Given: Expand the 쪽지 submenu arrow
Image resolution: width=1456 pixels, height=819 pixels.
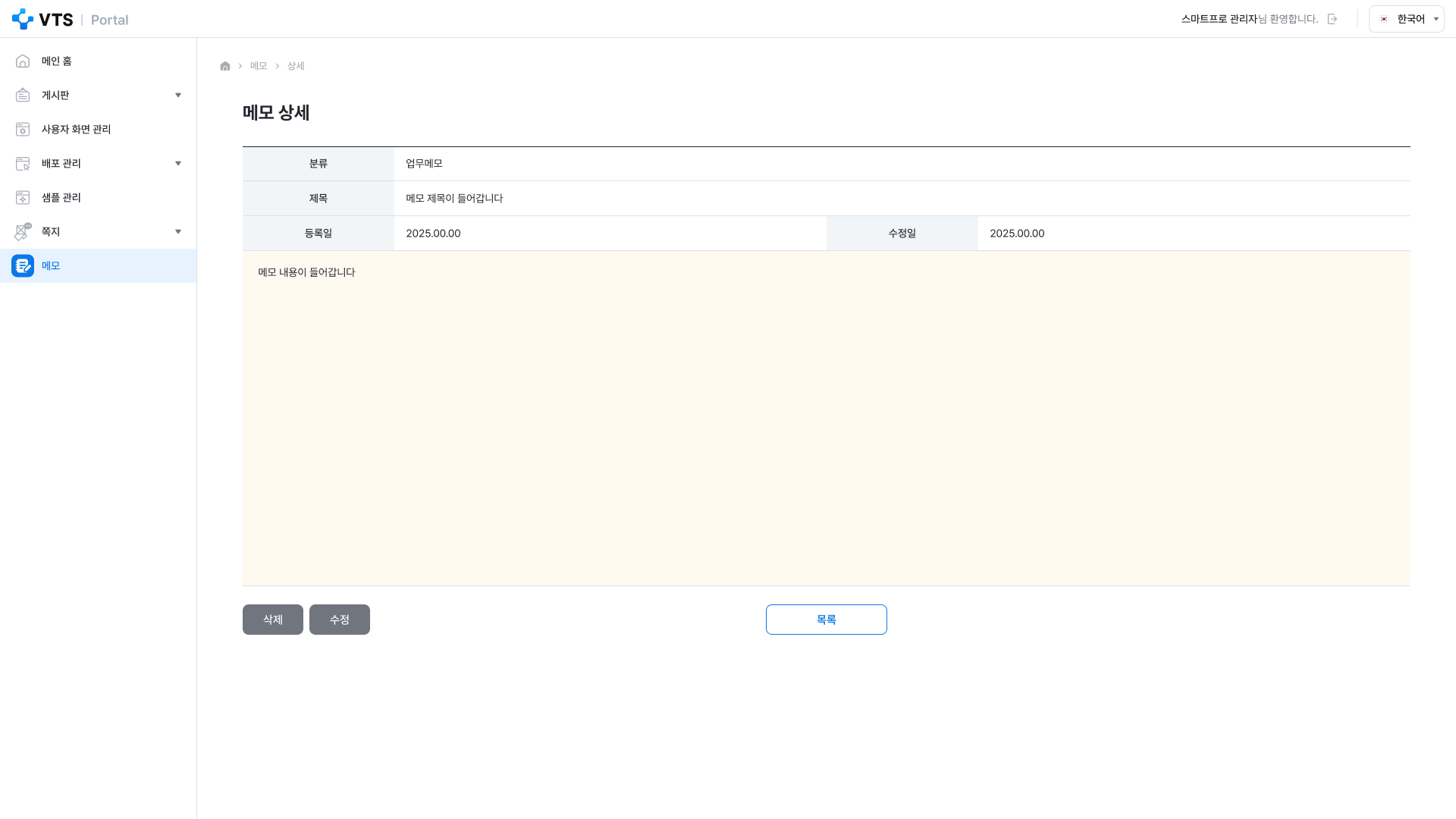Looking at the screenshot, I should coord(178,231).
